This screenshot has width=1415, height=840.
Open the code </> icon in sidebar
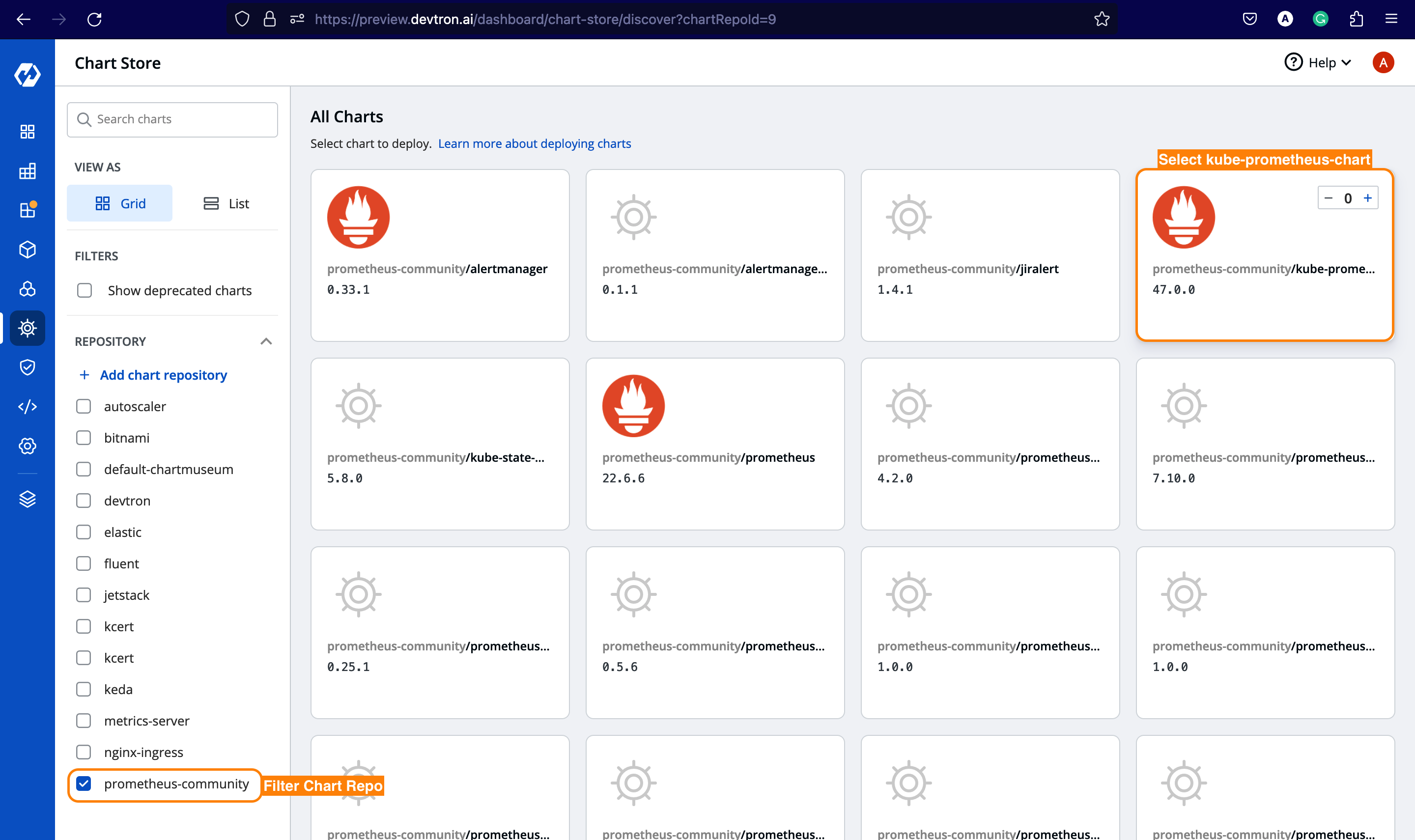coord(27,406)
